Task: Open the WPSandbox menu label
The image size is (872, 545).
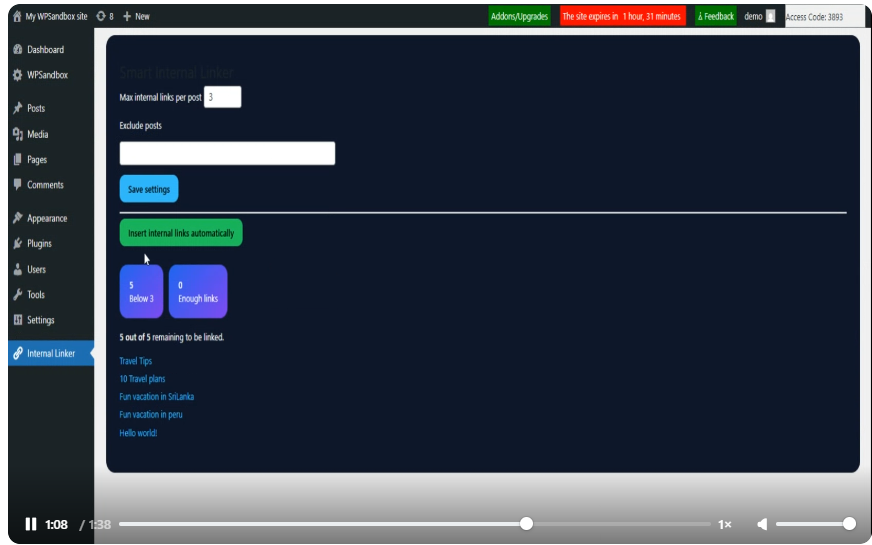Action: tap(48, 75)
